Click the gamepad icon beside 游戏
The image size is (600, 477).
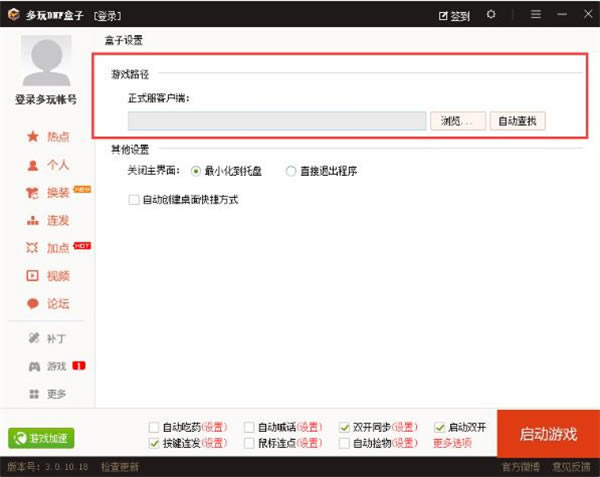[34, 366]
